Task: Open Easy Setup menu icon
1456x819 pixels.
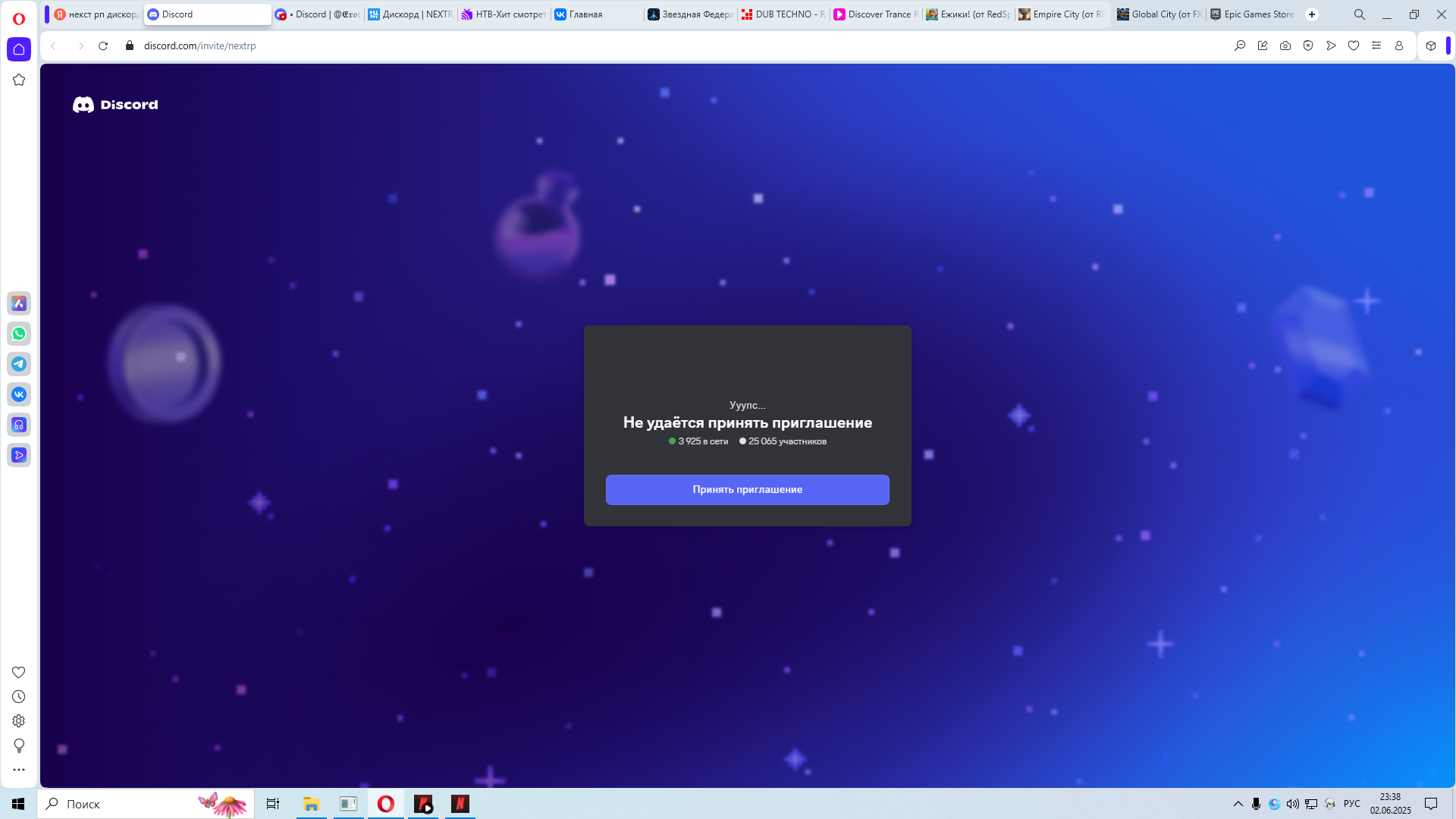Action: pos(1376,45)
